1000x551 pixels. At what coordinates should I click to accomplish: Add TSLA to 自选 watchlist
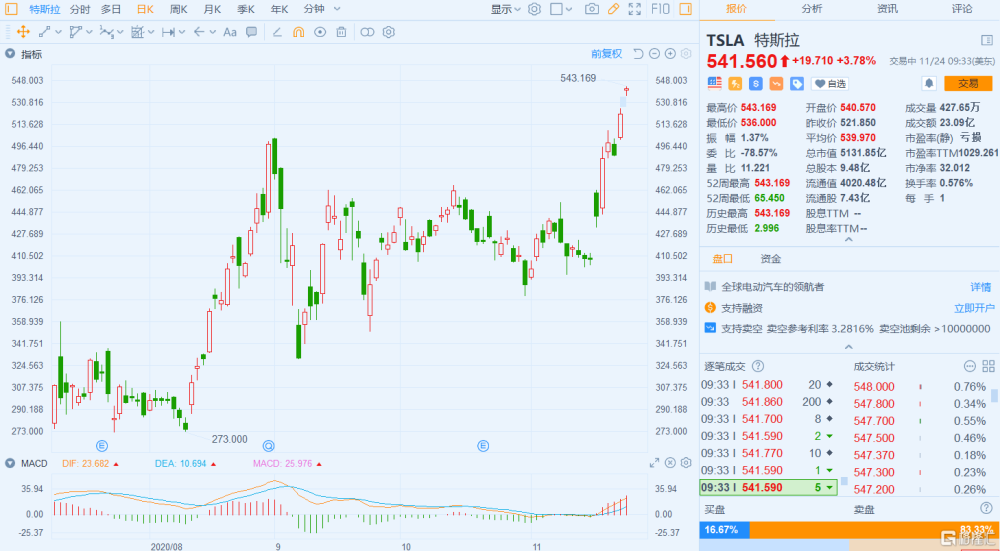pos(830,84)
